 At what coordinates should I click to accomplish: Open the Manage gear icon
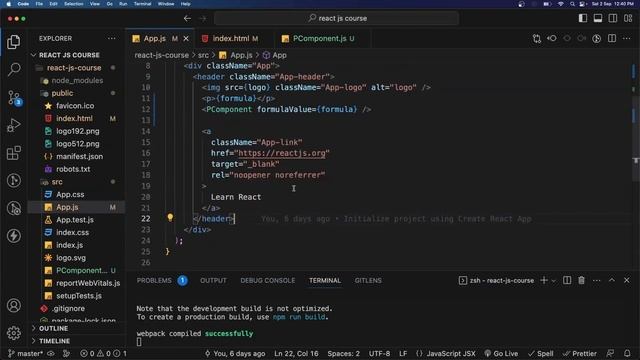[13, 333]
